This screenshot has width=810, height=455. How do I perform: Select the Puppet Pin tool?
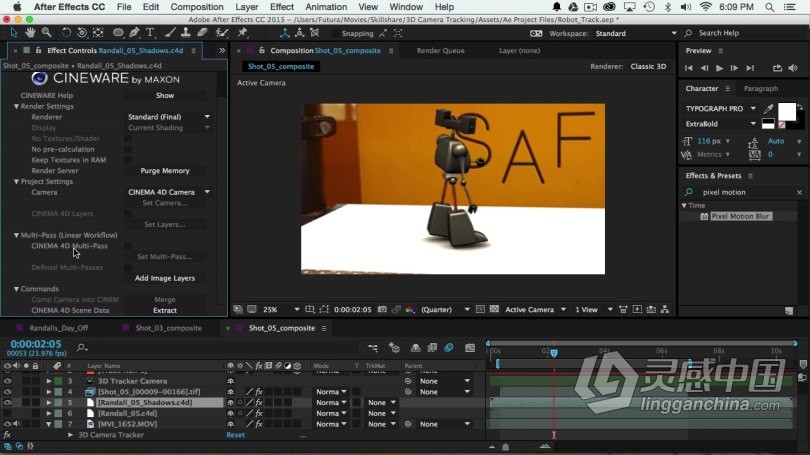tap(242, 33)
